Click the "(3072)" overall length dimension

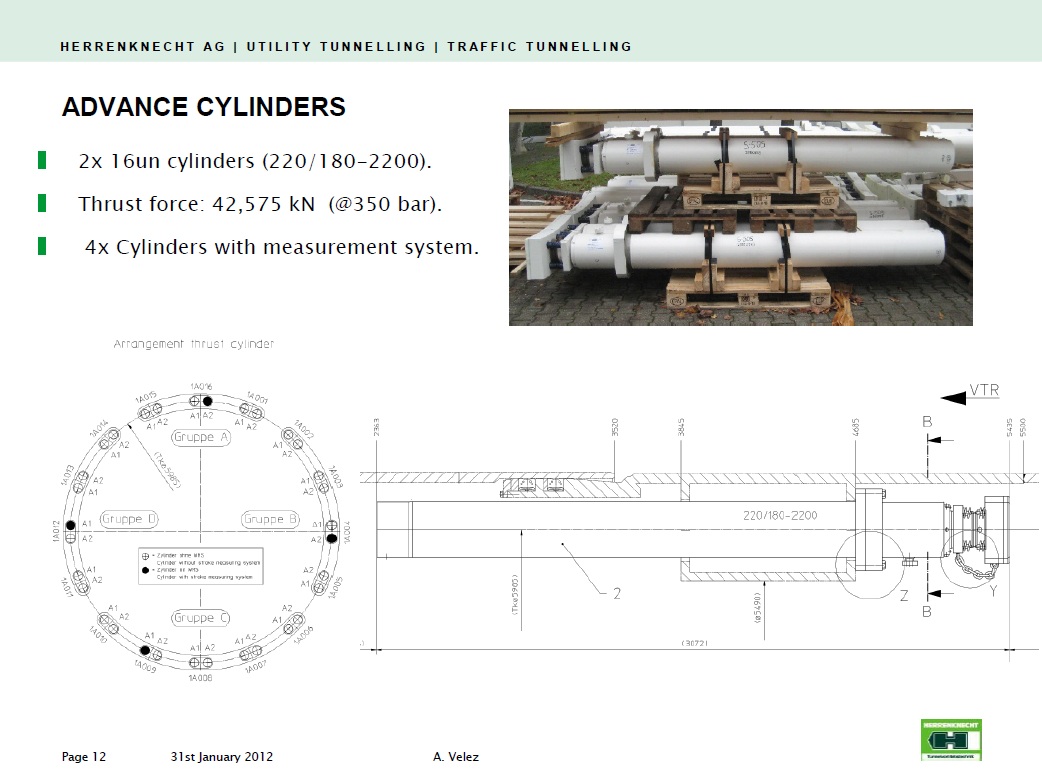click(694, 643)
